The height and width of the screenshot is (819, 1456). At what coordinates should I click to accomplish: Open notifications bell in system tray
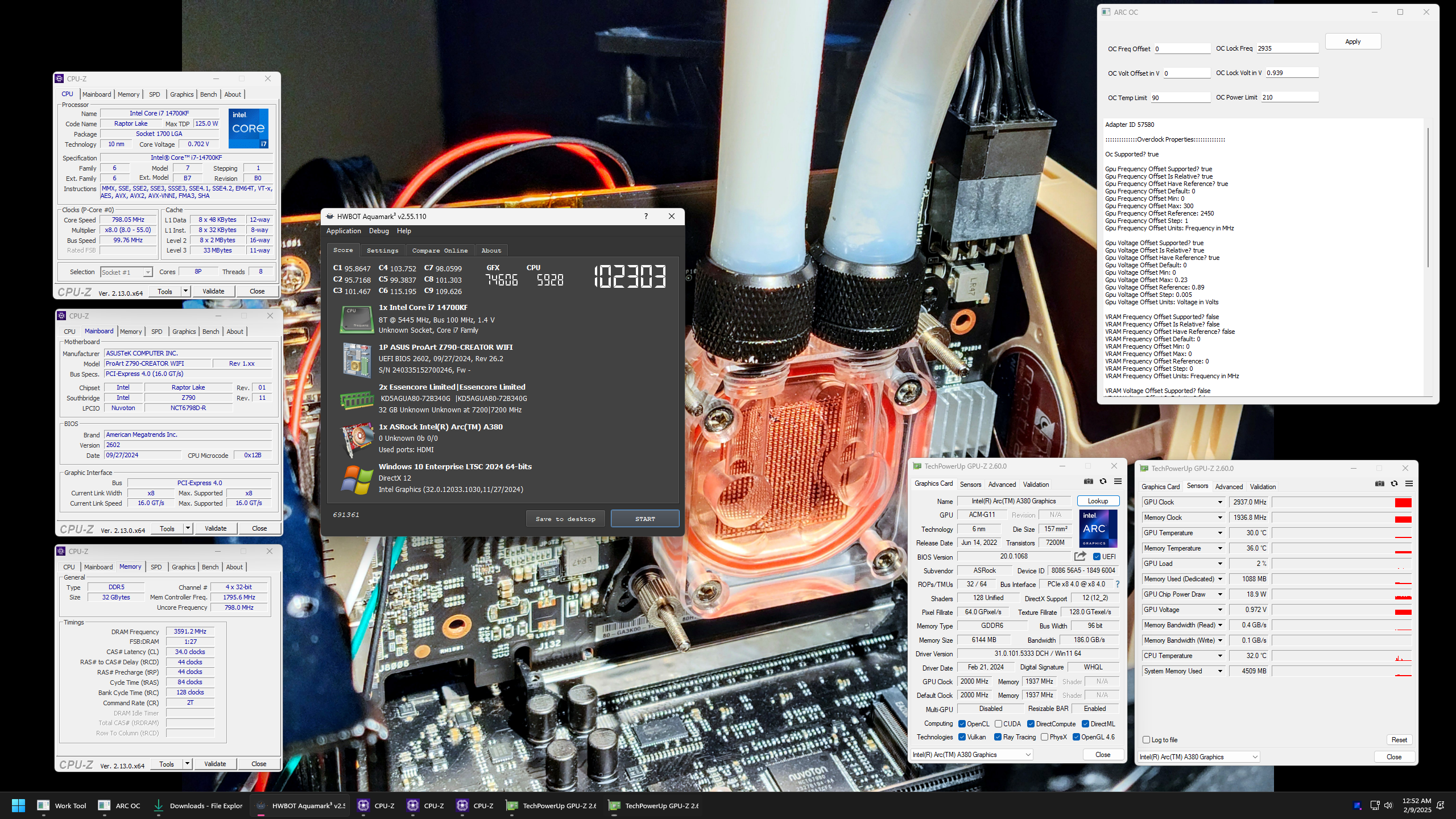pyautogui.click(x=1441, y=805)
